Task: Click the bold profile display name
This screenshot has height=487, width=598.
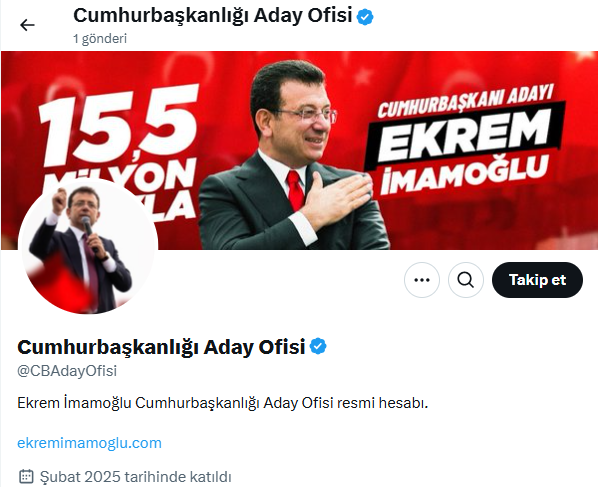Action: tap(161, 347)
